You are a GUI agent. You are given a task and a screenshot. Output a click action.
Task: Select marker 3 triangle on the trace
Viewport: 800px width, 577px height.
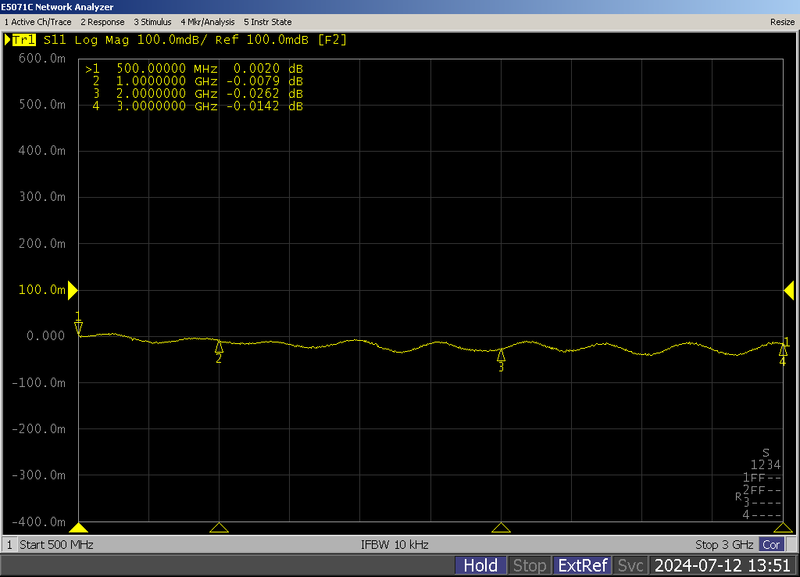501,355
